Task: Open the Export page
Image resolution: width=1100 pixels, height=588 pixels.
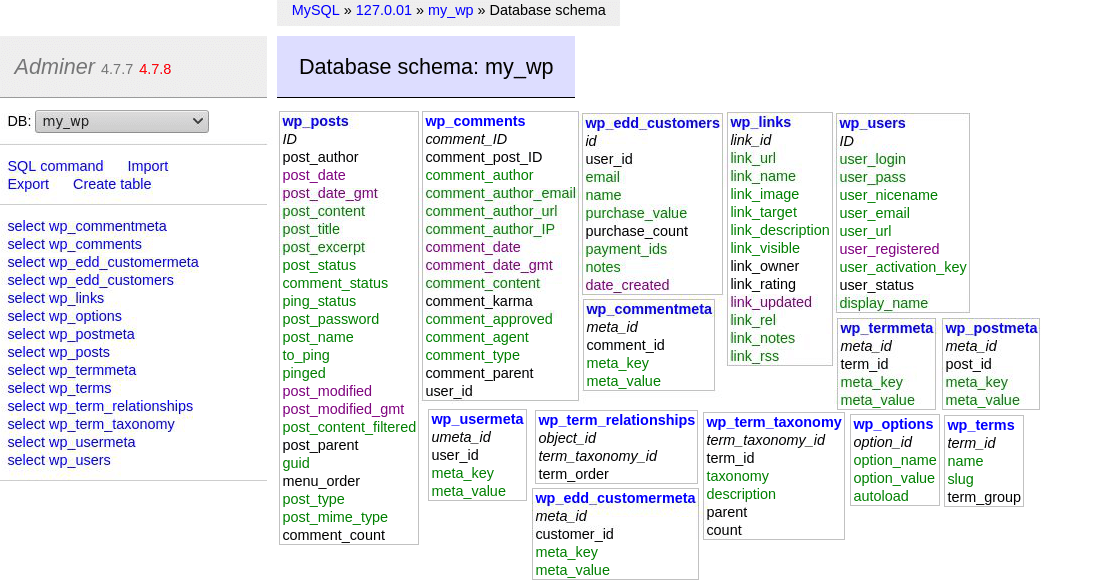Action: [x=28, y=184]
